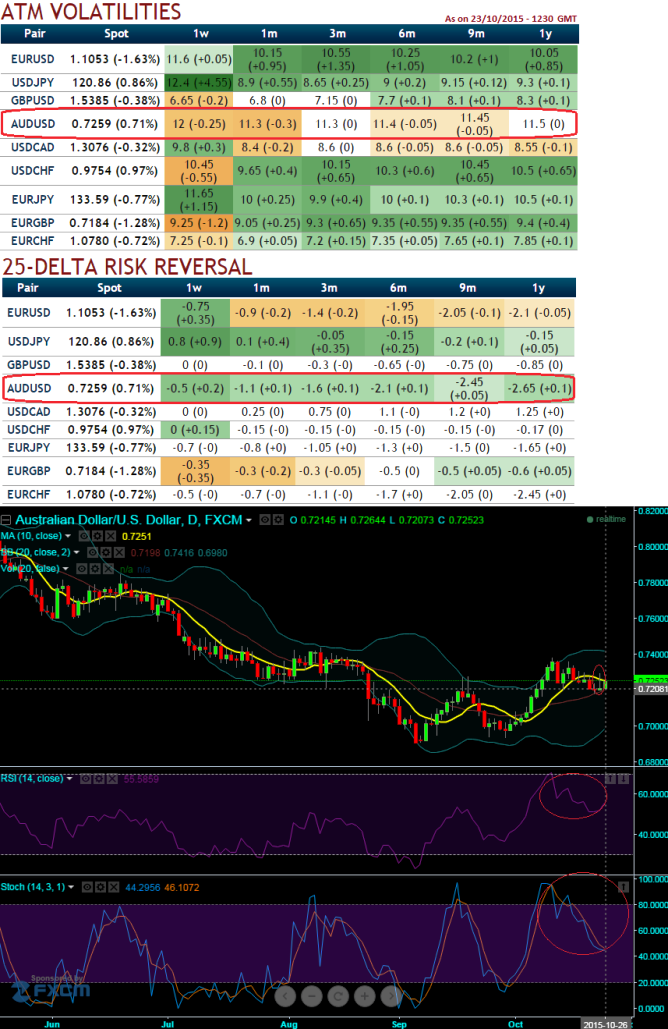668x1029 pixels.
Task: Click the 25-DELTA RISK REVERSAL heading
Action: 127,266
